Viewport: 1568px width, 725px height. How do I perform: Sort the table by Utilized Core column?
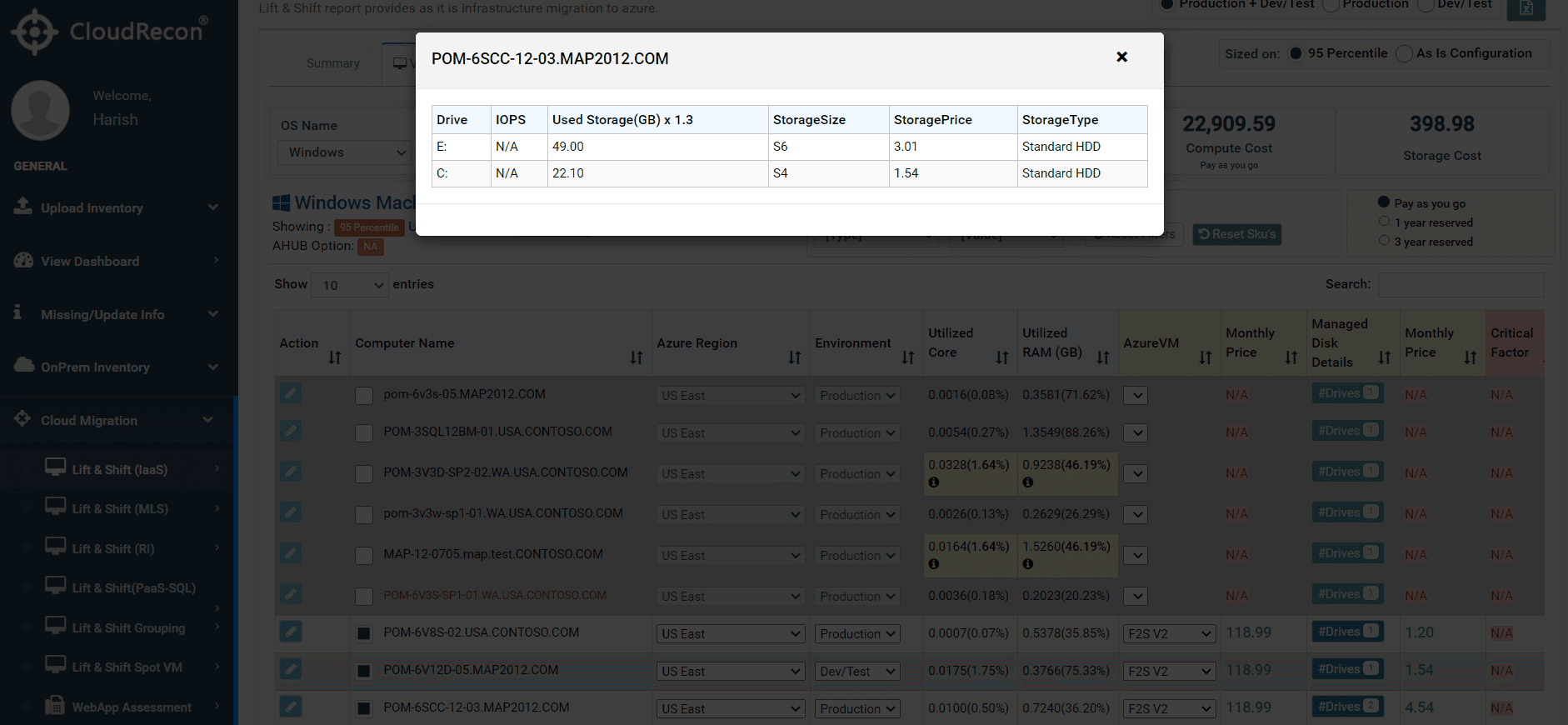(1002, 357)
